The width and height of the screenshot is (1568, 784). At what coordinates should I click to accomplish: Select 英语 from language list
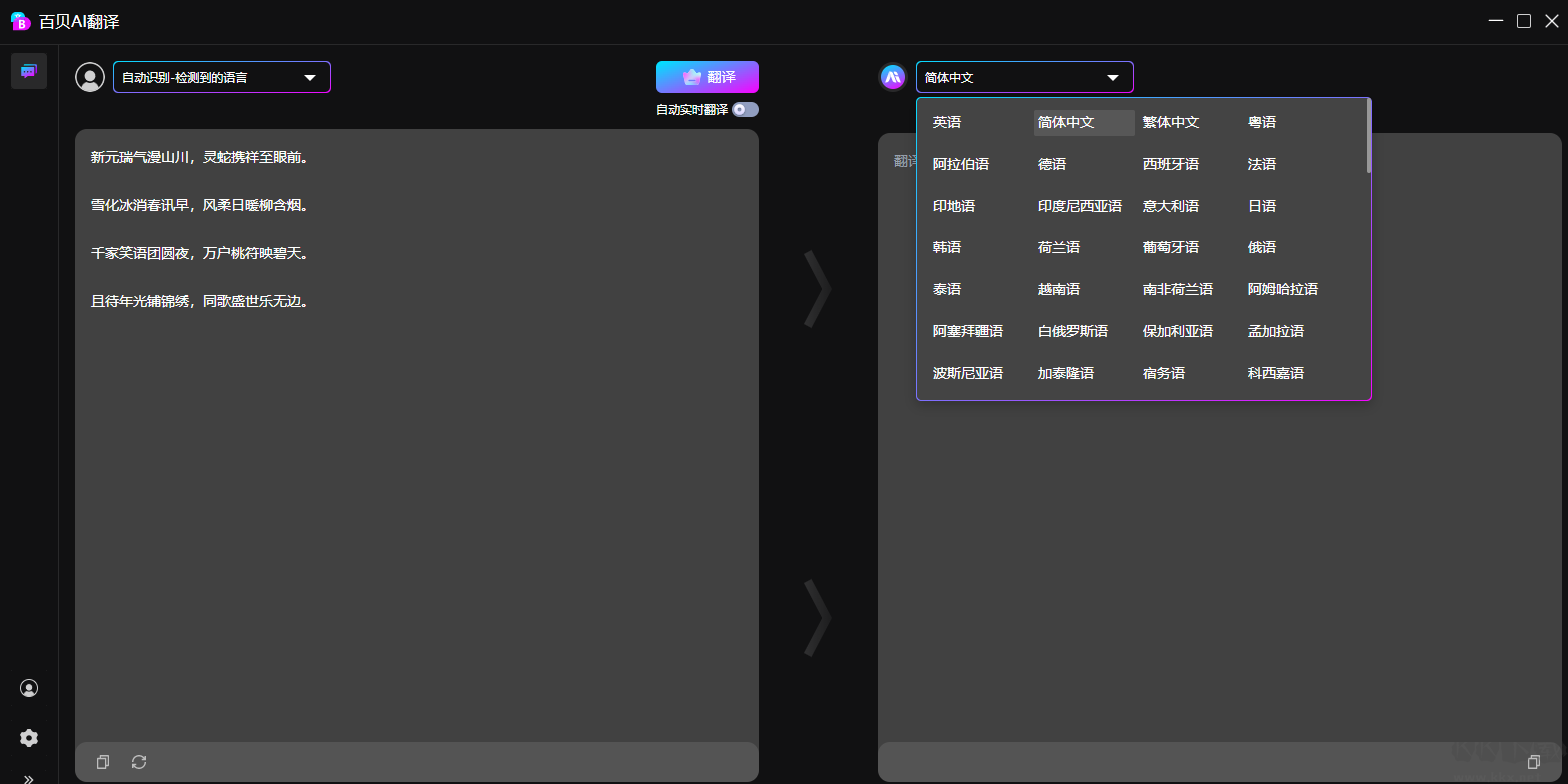coord(947,122)
